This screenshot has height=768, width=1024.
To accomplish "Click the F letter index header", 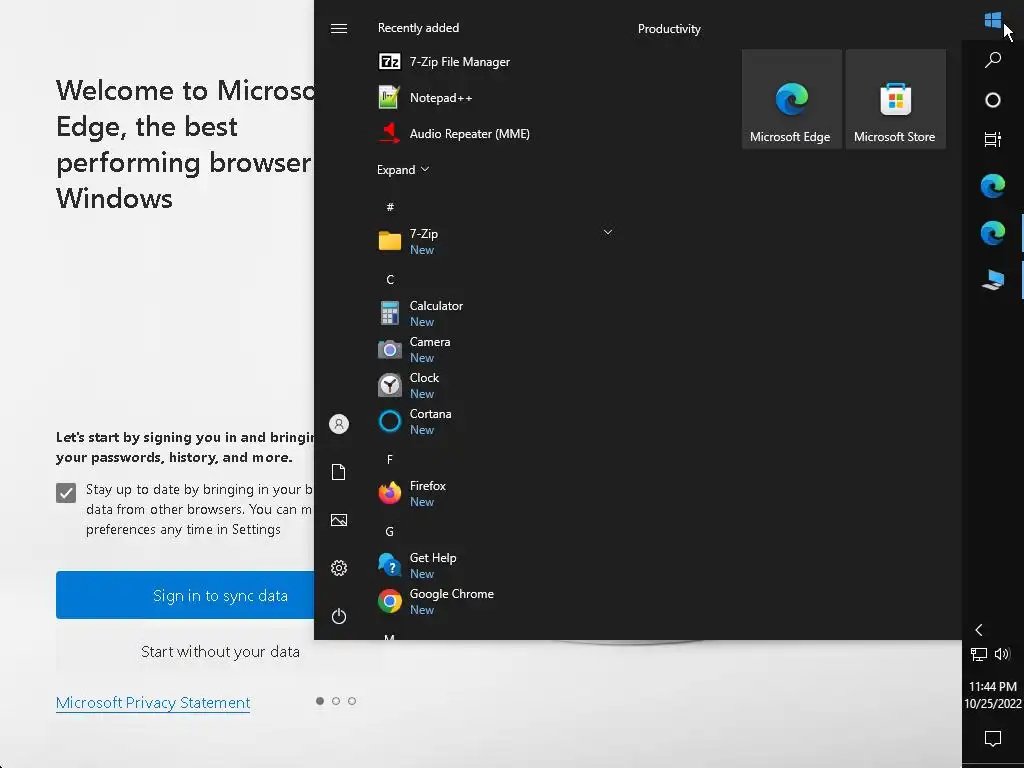I will click(x=390, y=460).
